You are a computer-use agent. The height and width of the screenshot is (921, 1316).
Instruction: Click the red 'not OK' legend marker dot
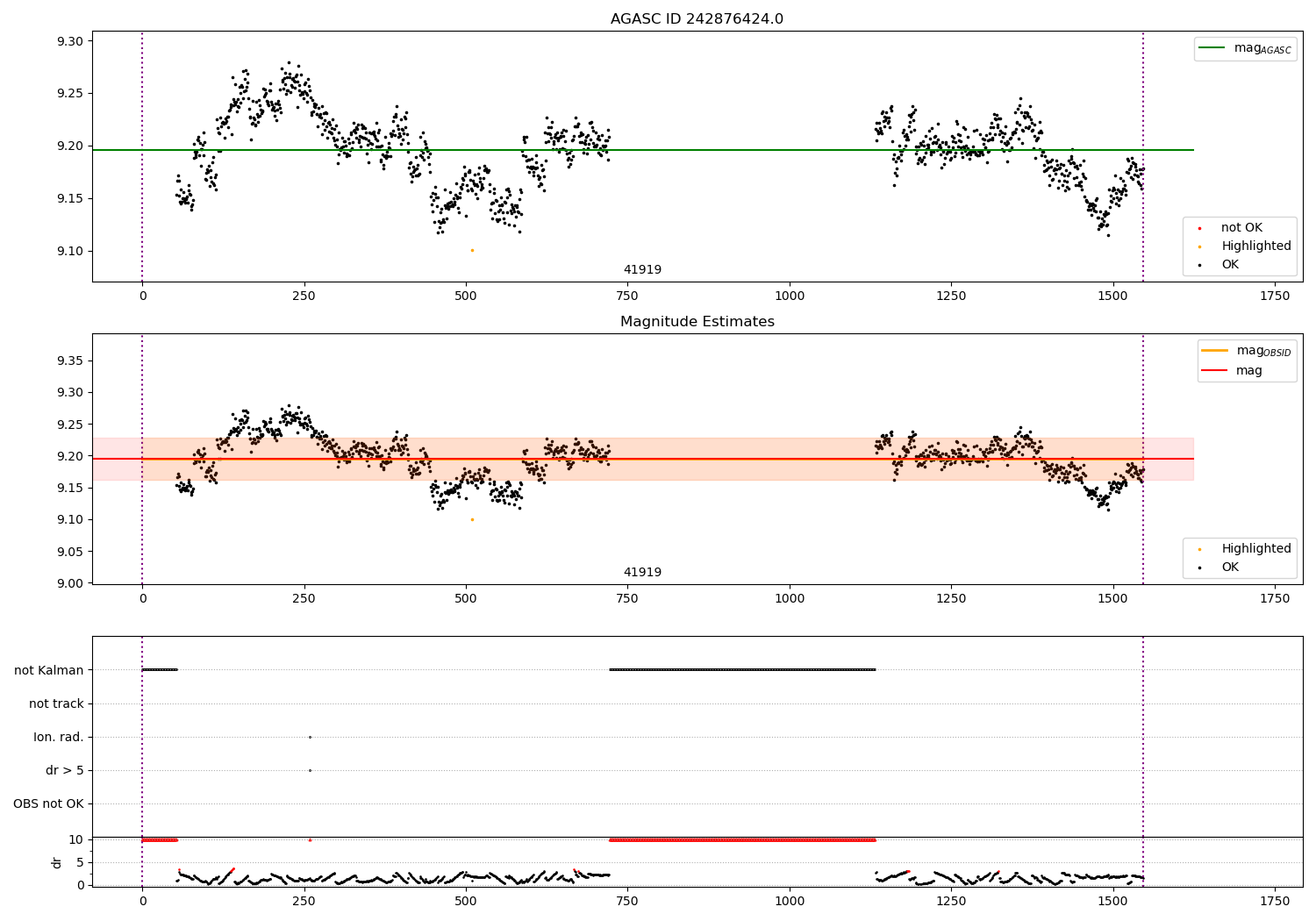pos(1199,228)
